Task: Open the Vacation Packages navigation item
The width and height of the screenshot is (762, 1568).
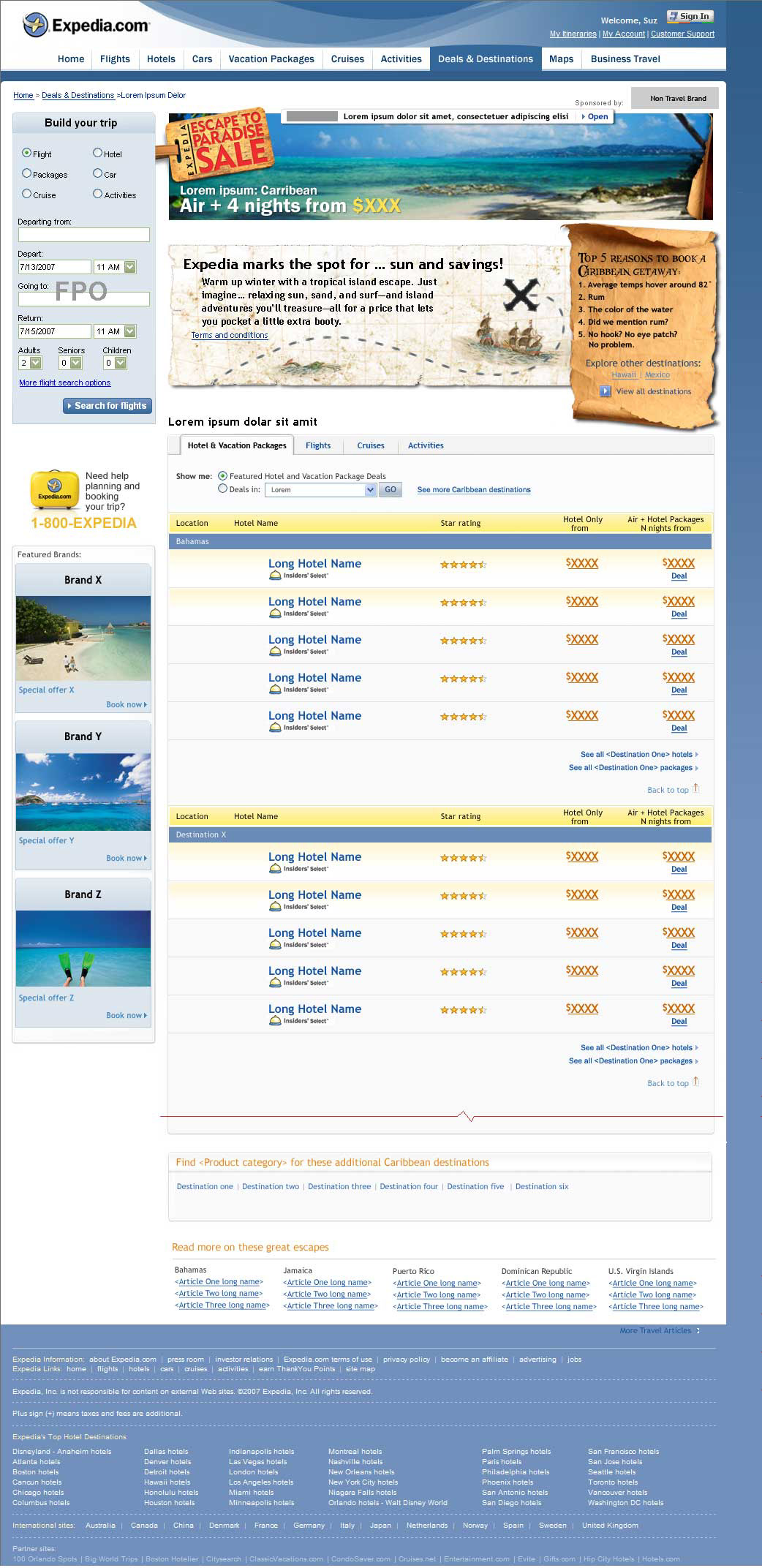Action: tap(271, 59)
